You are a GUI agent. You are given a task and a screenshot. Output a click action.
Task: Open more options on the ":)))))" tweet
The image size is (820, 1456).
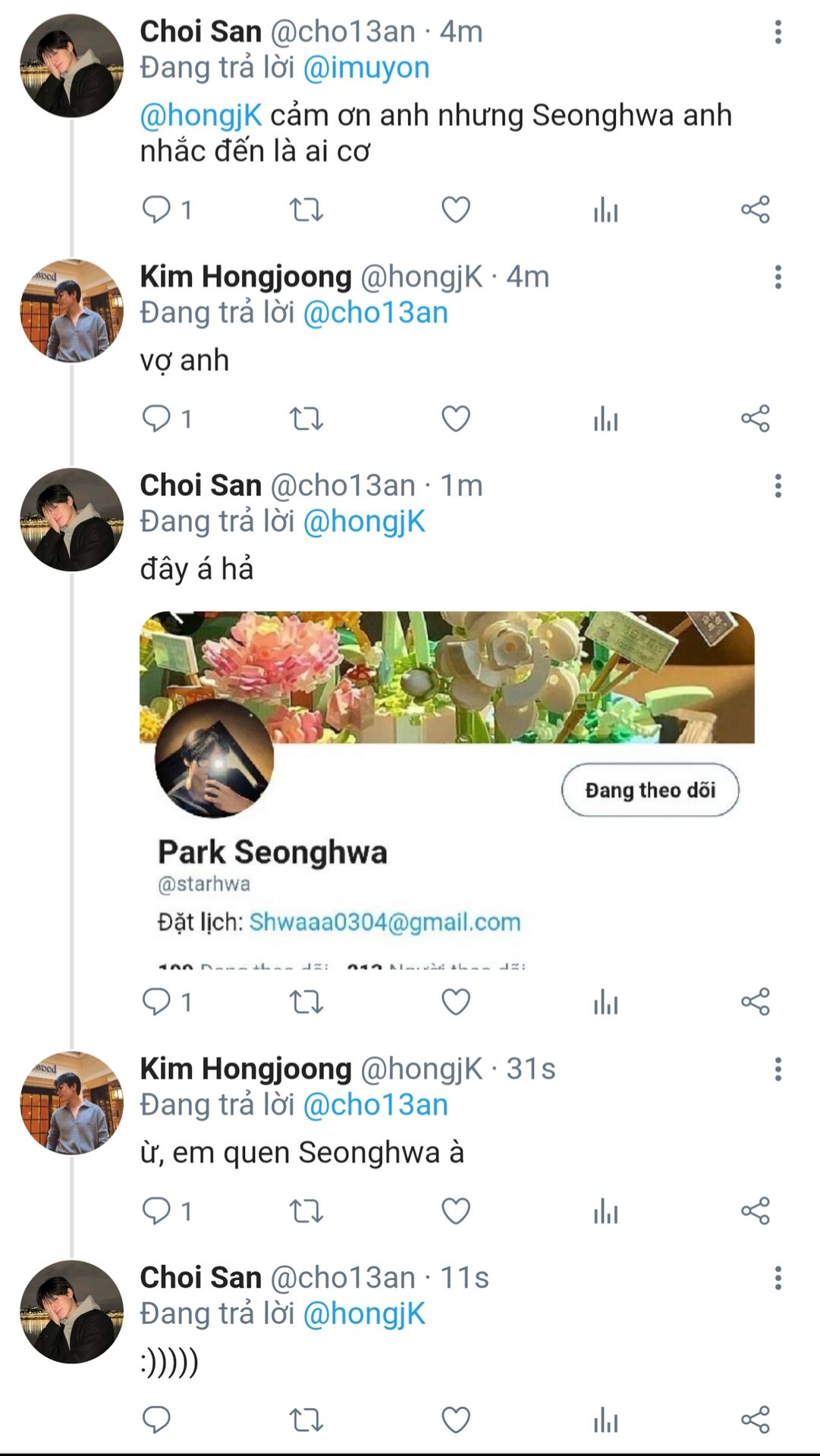click(778, 1279)
